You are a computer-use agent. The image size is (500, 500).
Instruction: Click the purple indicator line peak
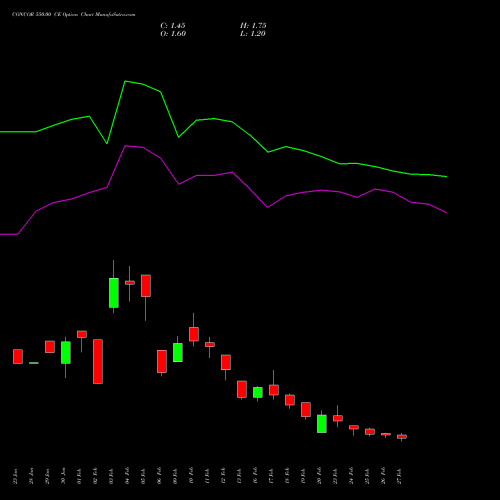click(126, 146)
